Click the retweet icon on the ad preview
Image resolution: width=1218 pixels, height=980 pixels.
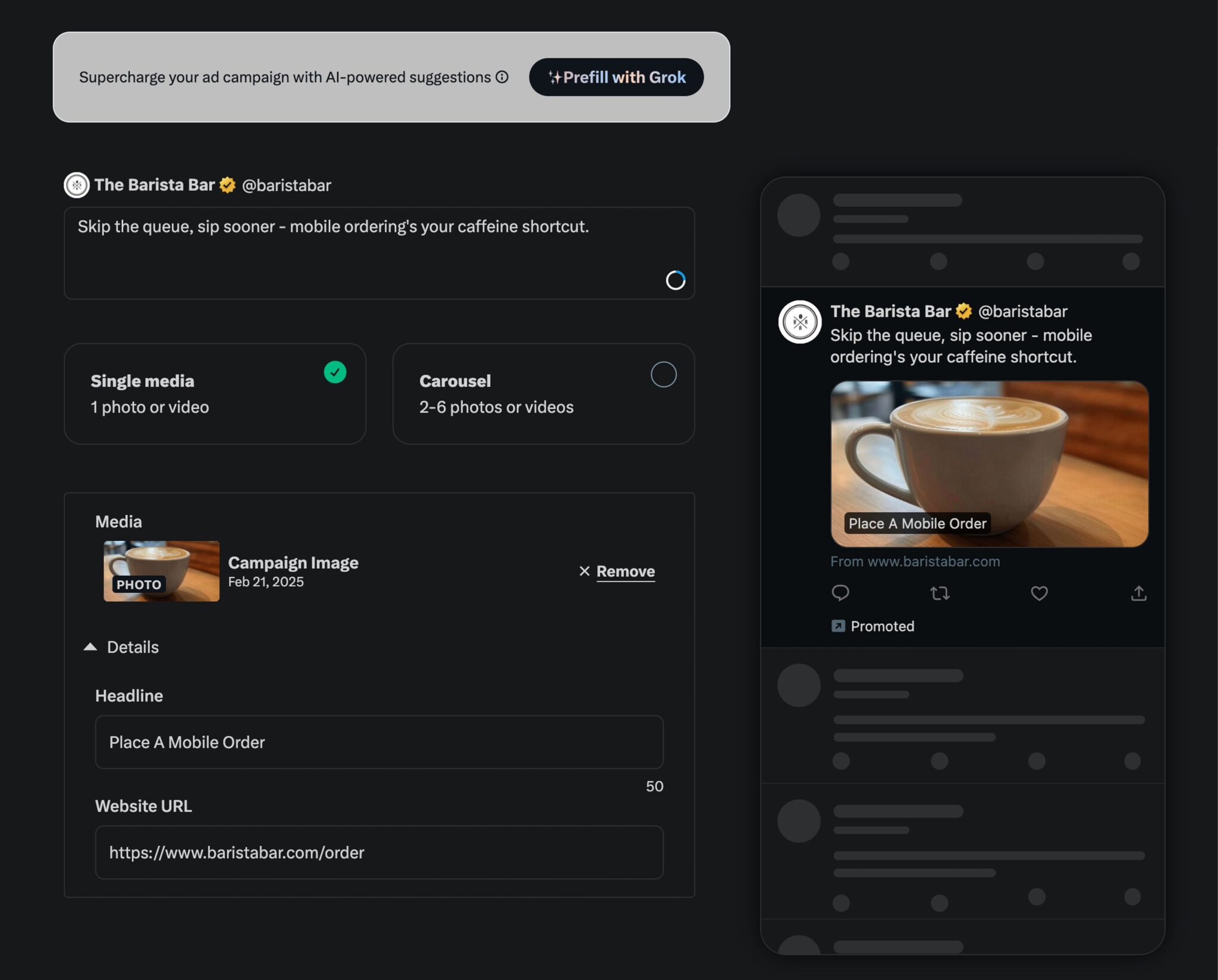940,593
